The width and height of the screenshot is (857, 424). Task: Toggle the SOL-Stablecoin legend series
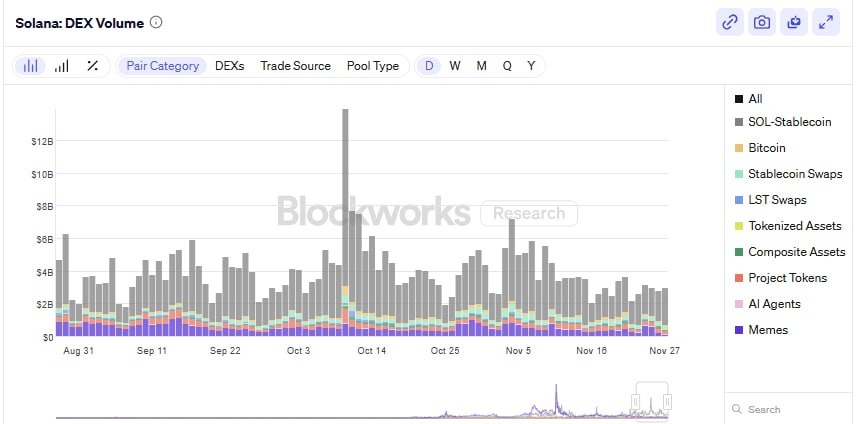pos(783,122)
